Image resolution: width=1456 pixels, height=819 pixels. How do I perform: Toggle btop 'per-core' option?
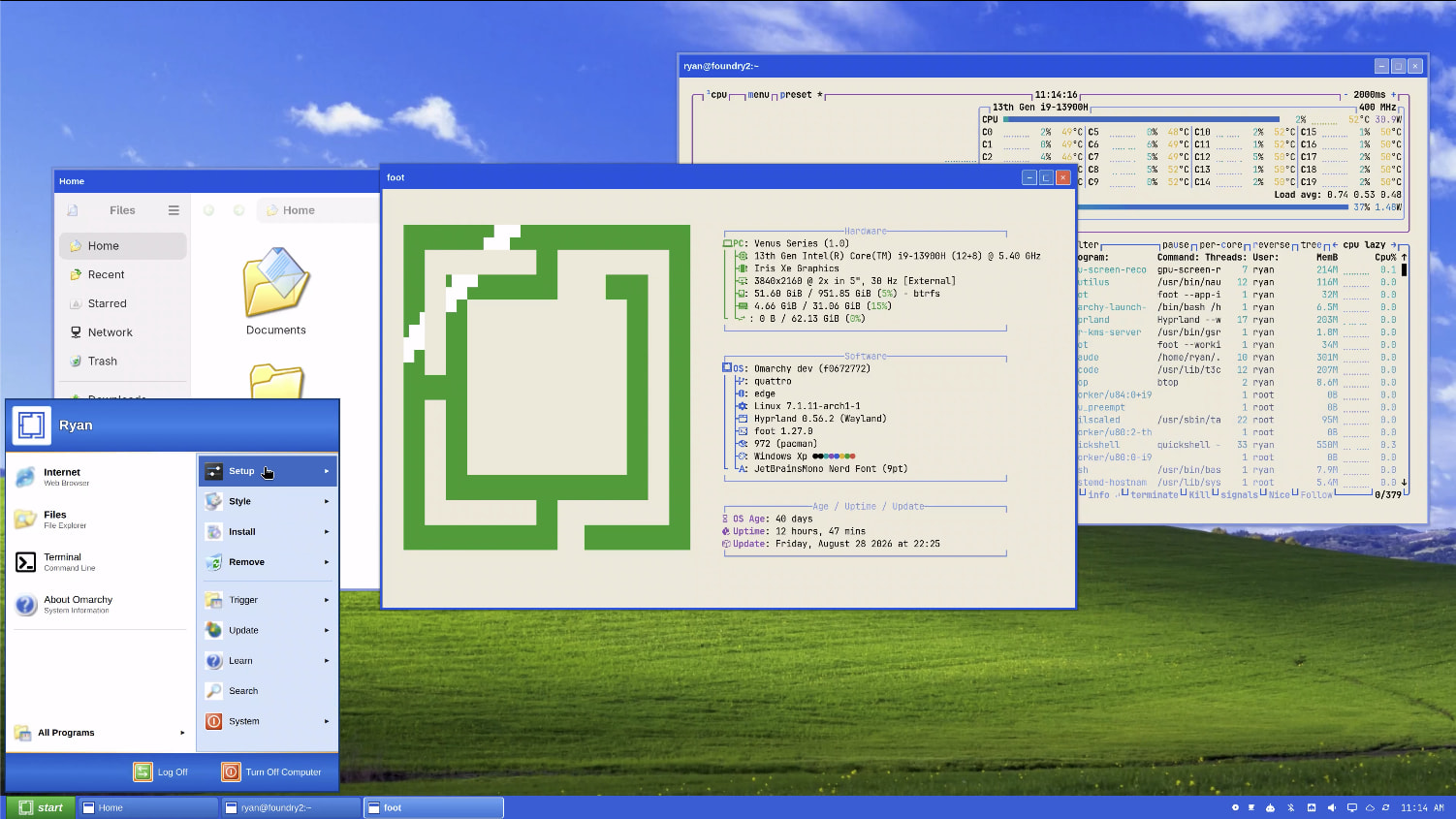[1220, 245]
